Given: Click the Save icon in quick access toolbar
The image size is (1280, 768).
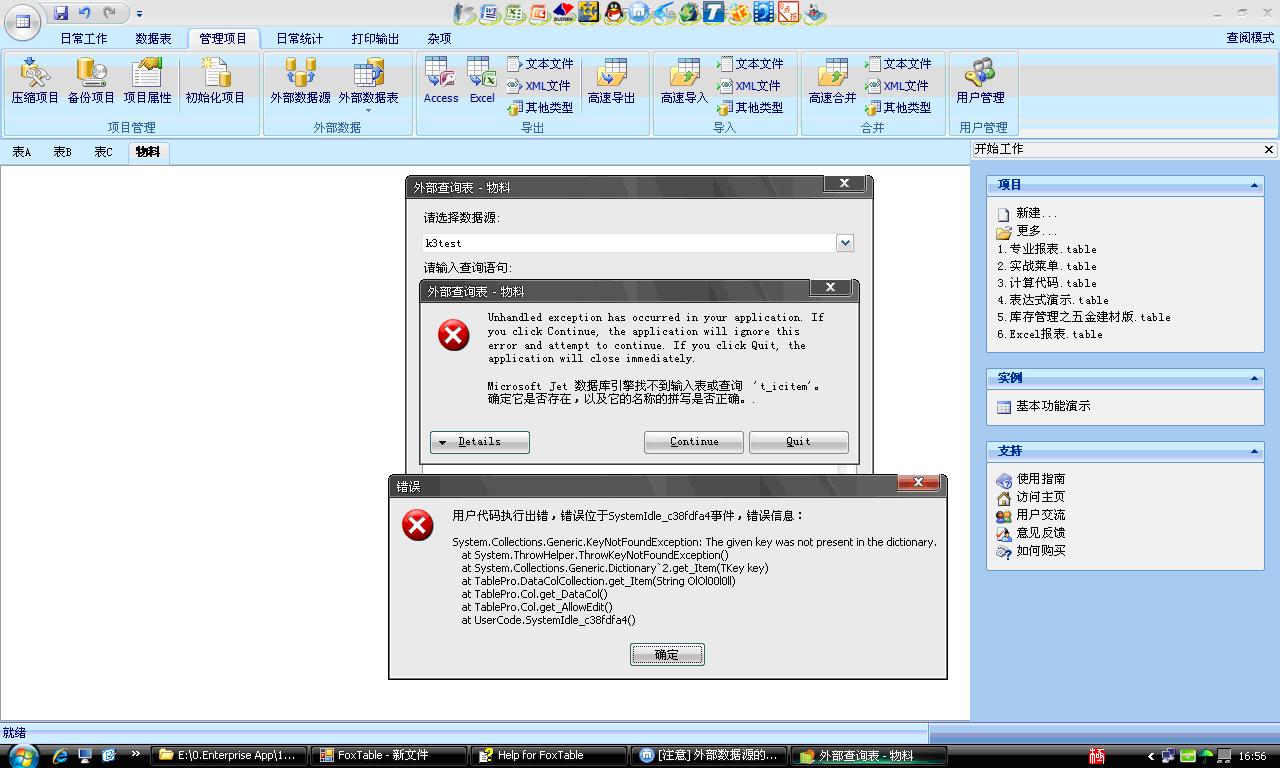Looking at the screenshot, I should coord(61,13).
